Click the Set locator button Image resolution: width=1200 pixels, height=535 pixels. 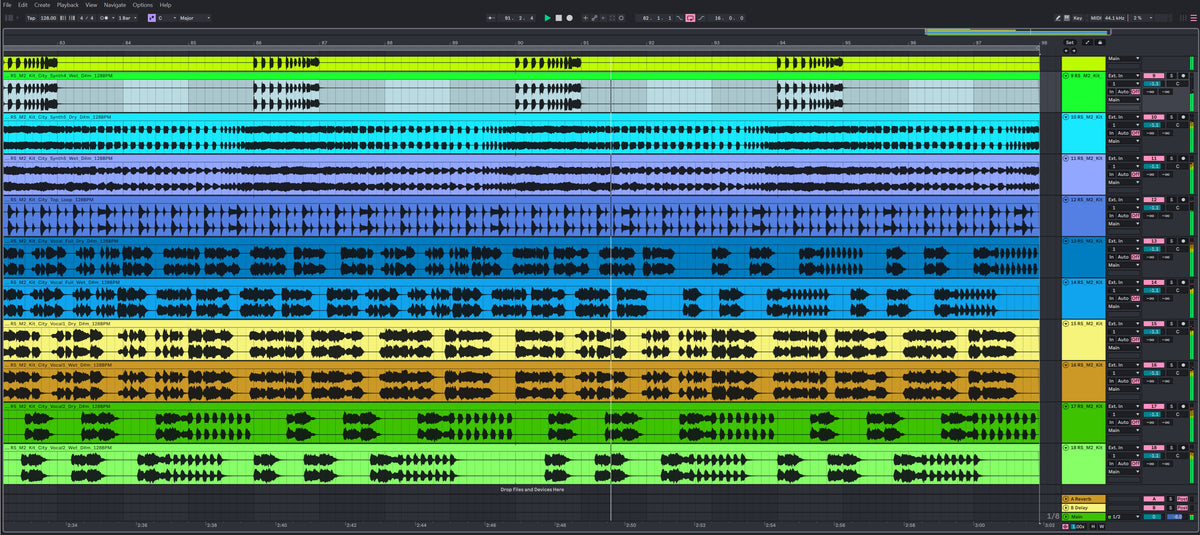tap(1070, 42)
